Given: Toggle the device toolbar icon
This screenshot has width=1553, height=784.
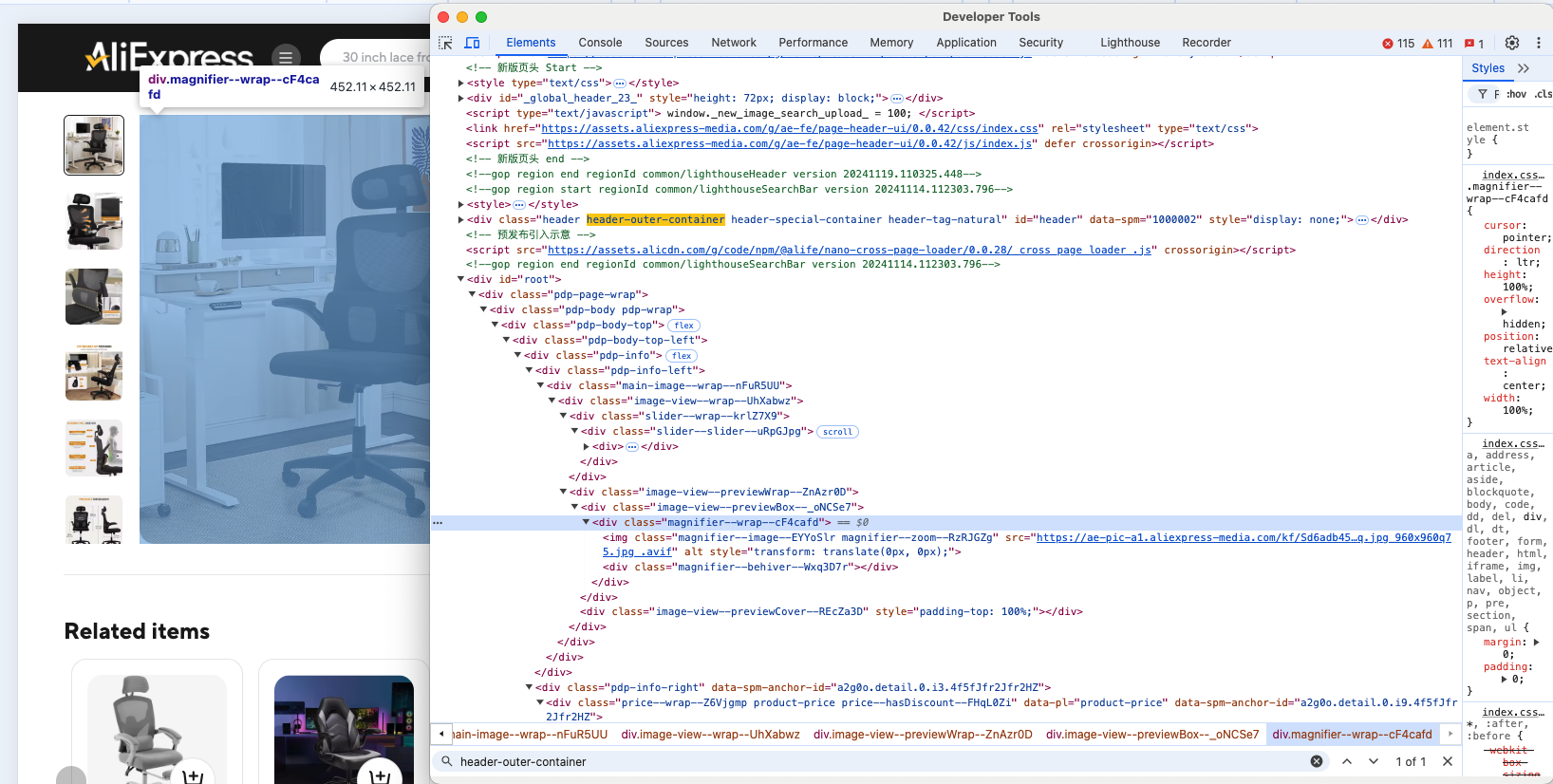Looking at the screenshot, I should [472, 43].
